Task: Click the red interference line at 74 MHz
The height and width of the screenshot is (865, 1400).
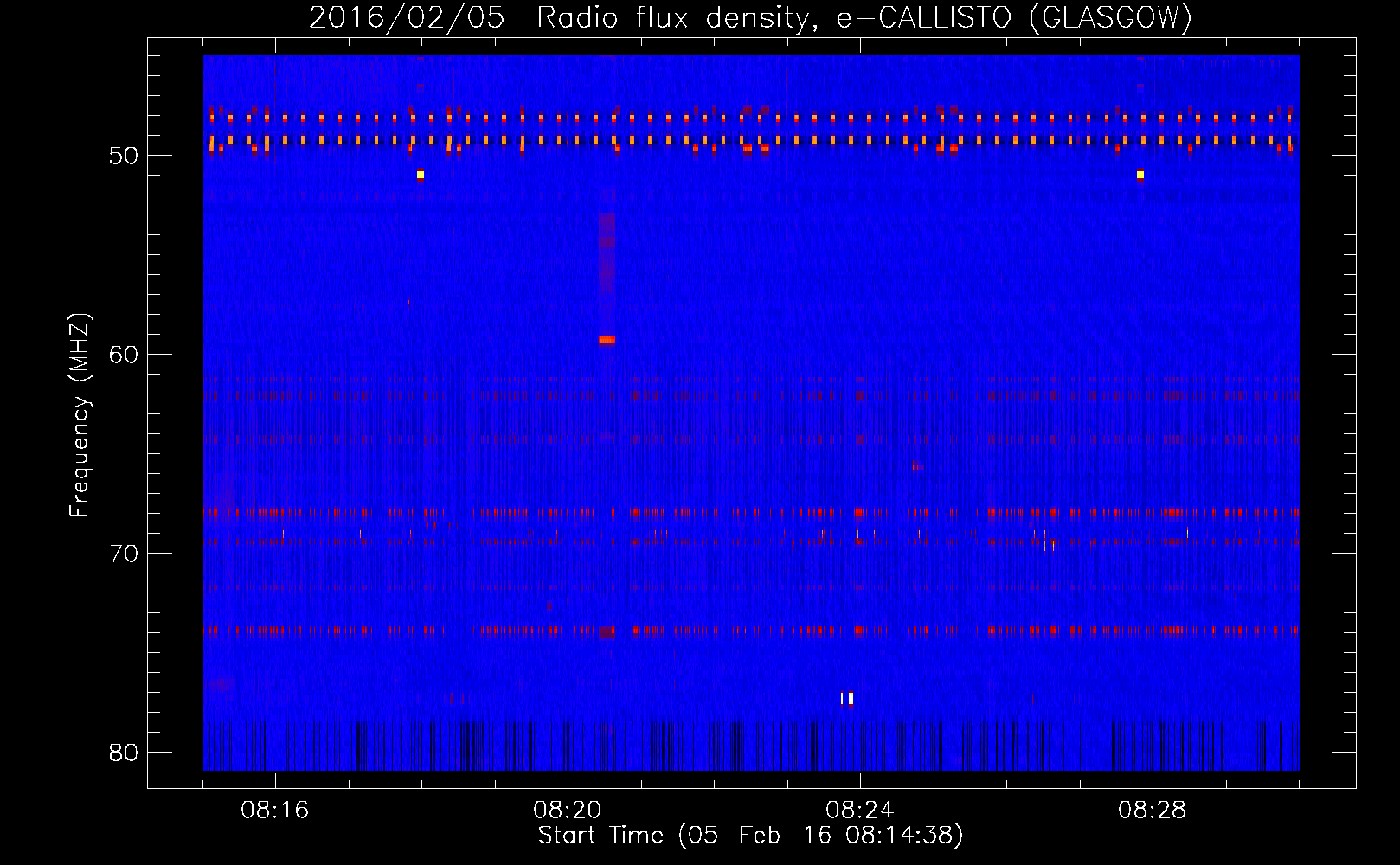Action: (751, 631)
